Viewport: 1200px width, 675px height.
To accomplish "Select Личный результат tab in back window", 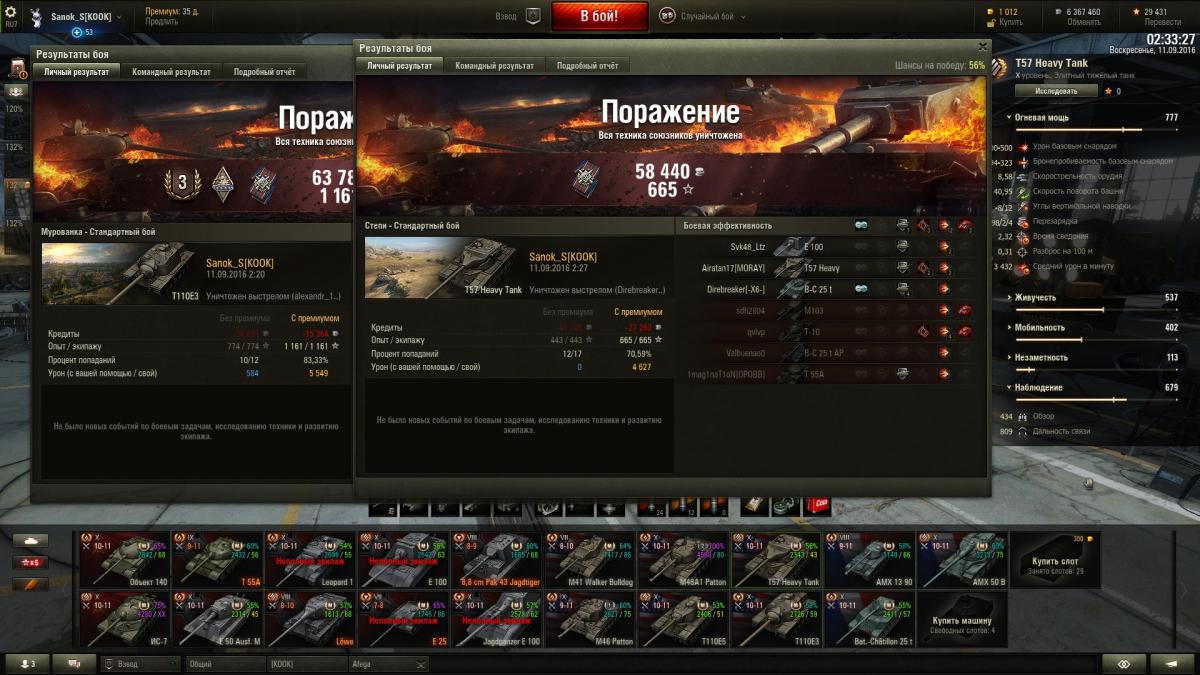I will [x=76, y=72].
